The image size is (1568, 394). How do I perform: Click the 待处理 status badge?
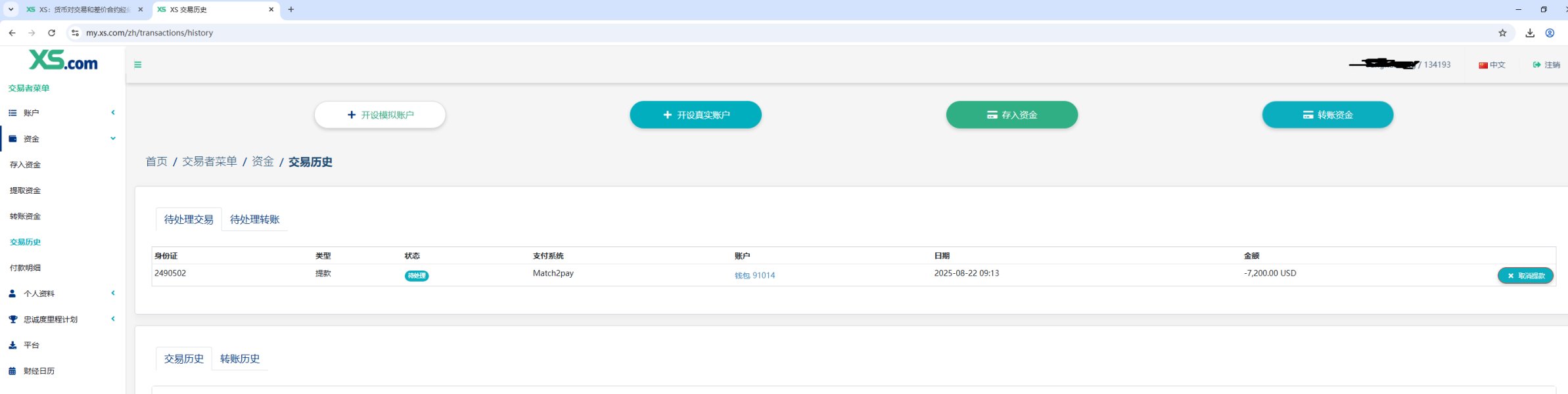pyautogui.click(x=417, y=276)
